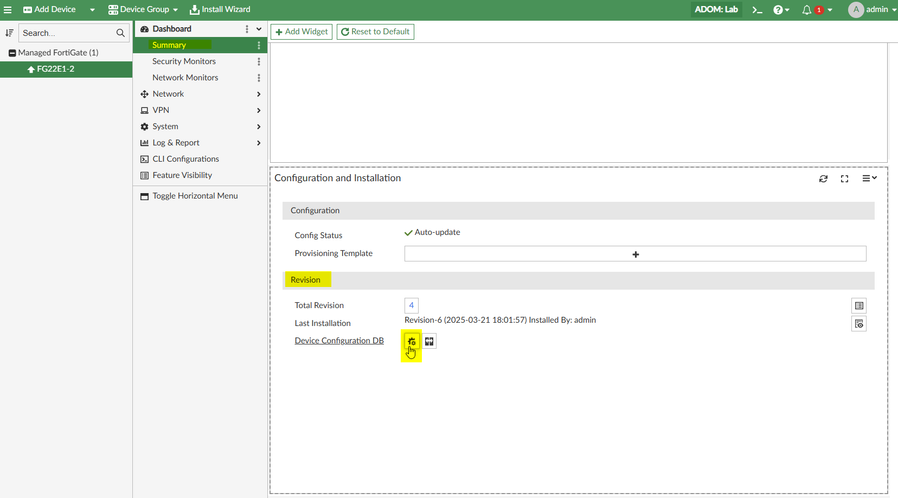Click the device search input field
Screen dimensions: 898x498
(x=66, y=33)
